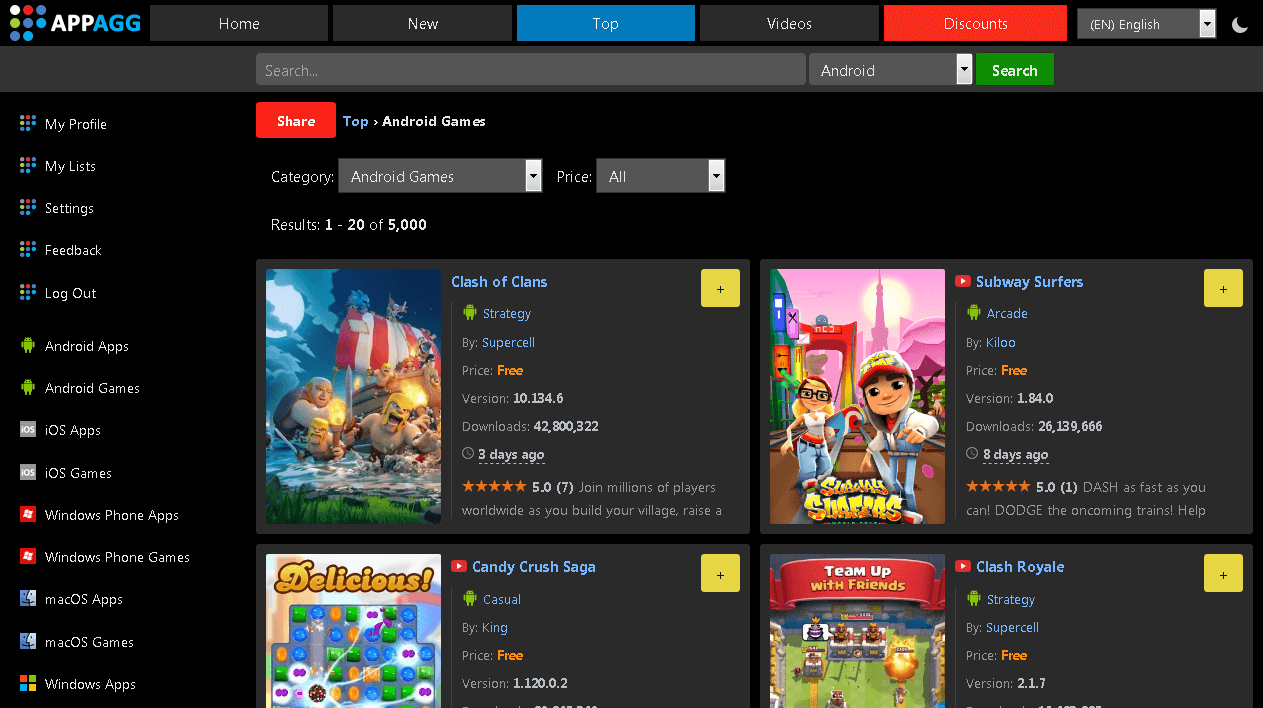The width and height of the screenshot is (1263, 708).
Task: Open the Category dropdown showing Android Games
Action: 440,175
